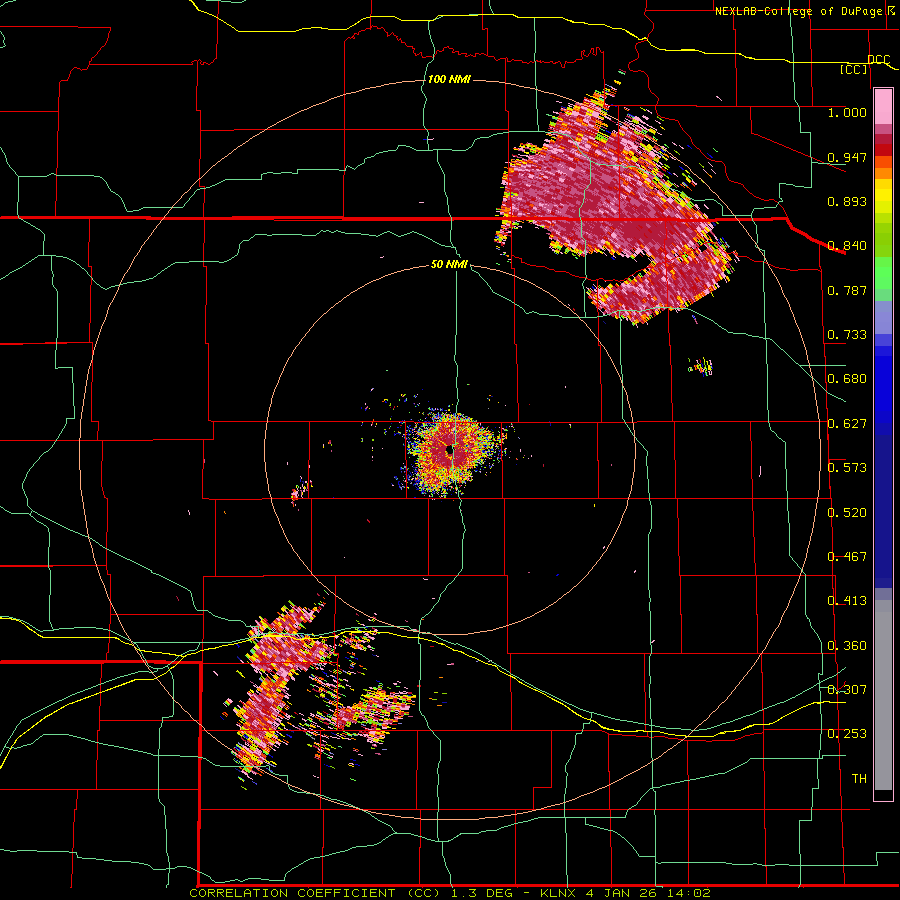This screenshot has width=900, height=900.
Task: Select the 0.947 value on the color scale
Action: click(x=847, y=157)
